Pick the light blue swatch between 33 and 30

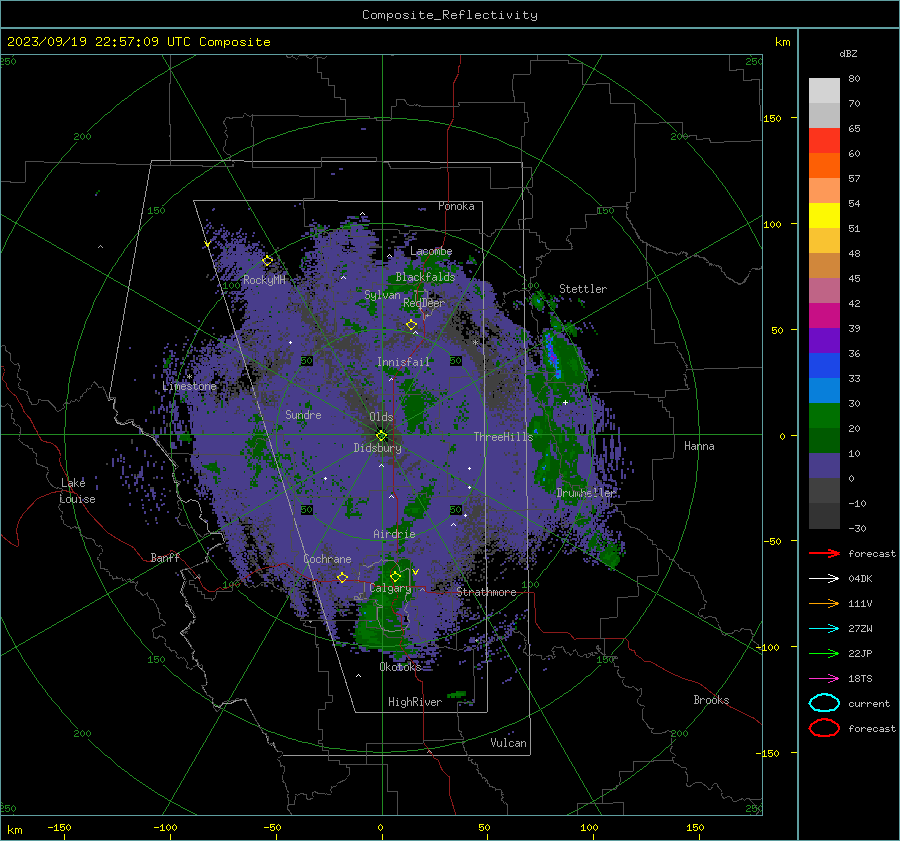pyautogui.click(x=824, y=391)
